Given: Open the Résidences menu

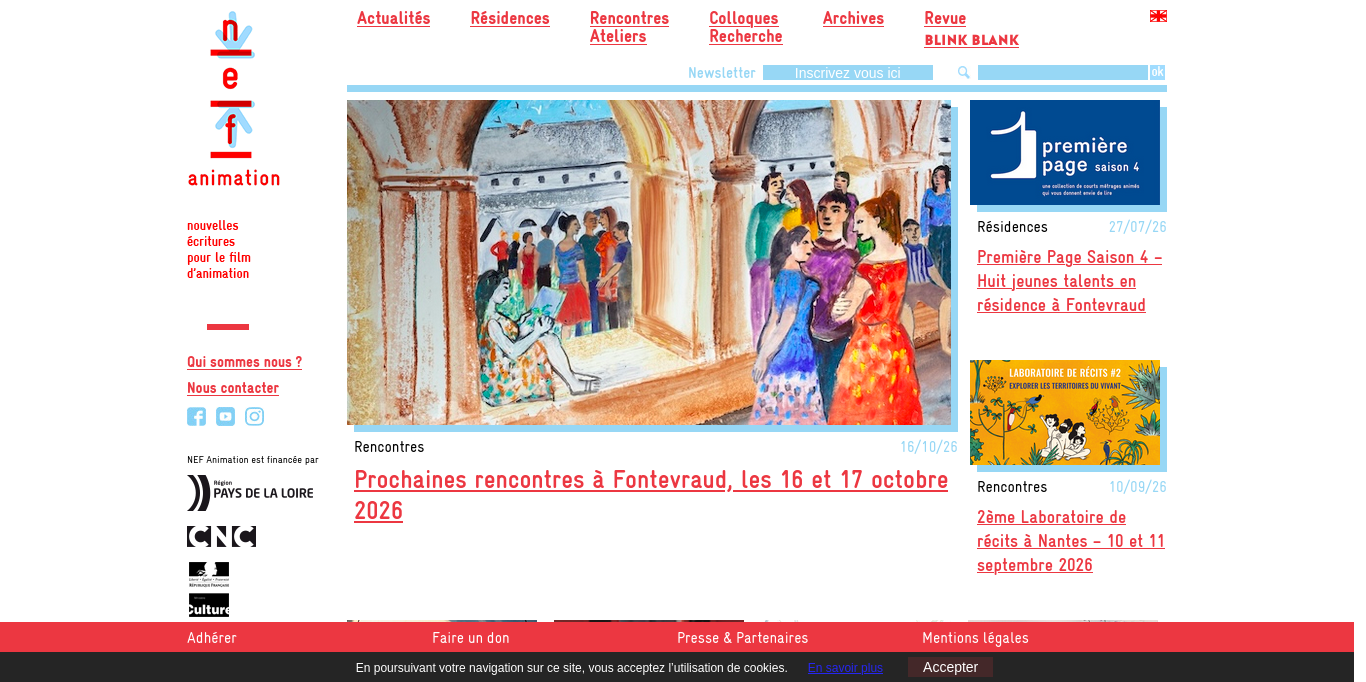Looking at the screenshot, I should [510, 18].
